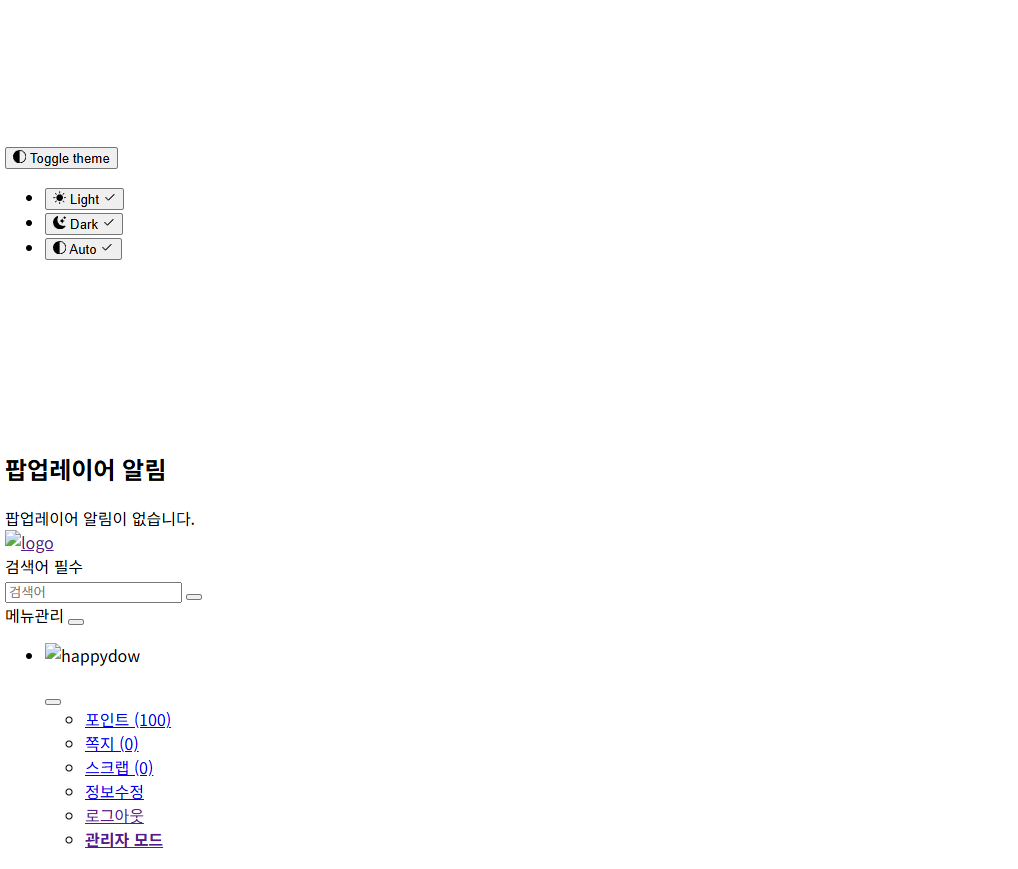
Task: Click the broken logo image
Action: (x=29, y=543)
